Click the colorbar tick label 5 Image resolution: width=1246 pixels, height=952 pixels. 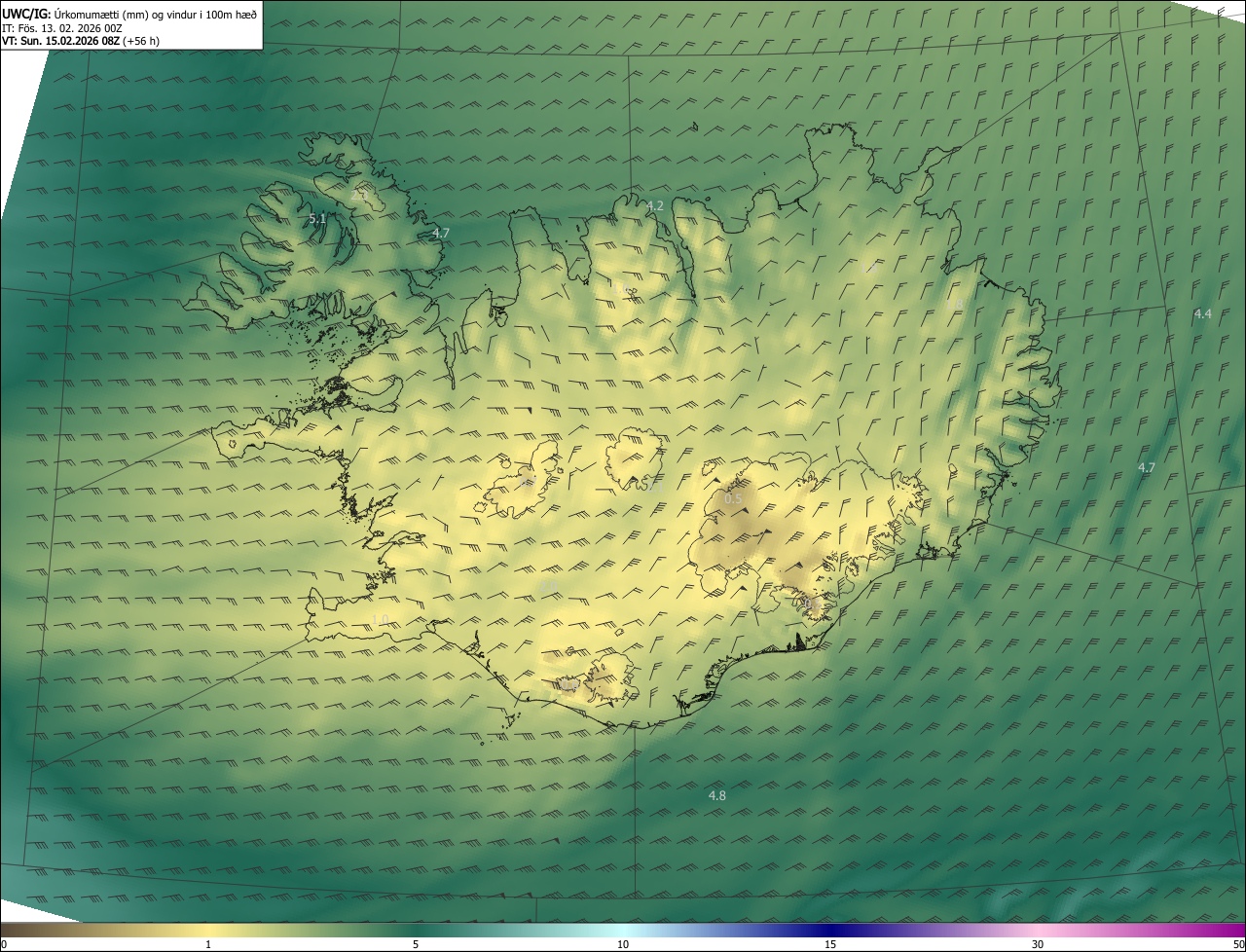(x=416, y=945)
